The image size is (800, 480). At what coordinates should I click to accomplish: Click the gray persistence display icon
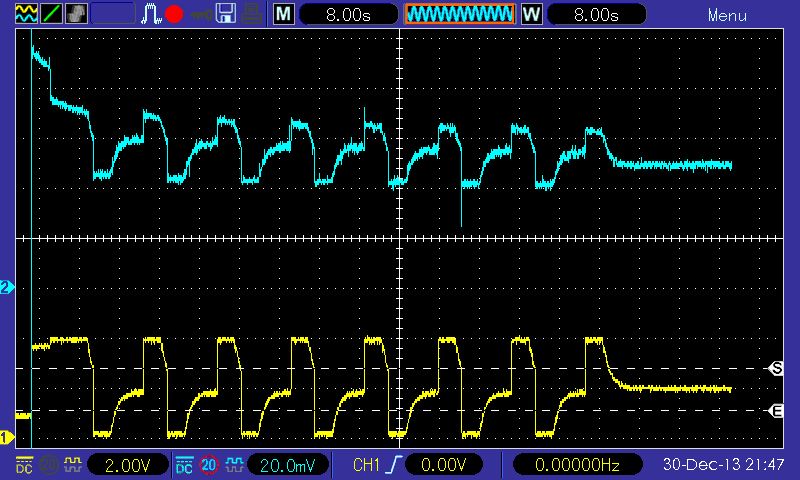click(x=77, y=14)
